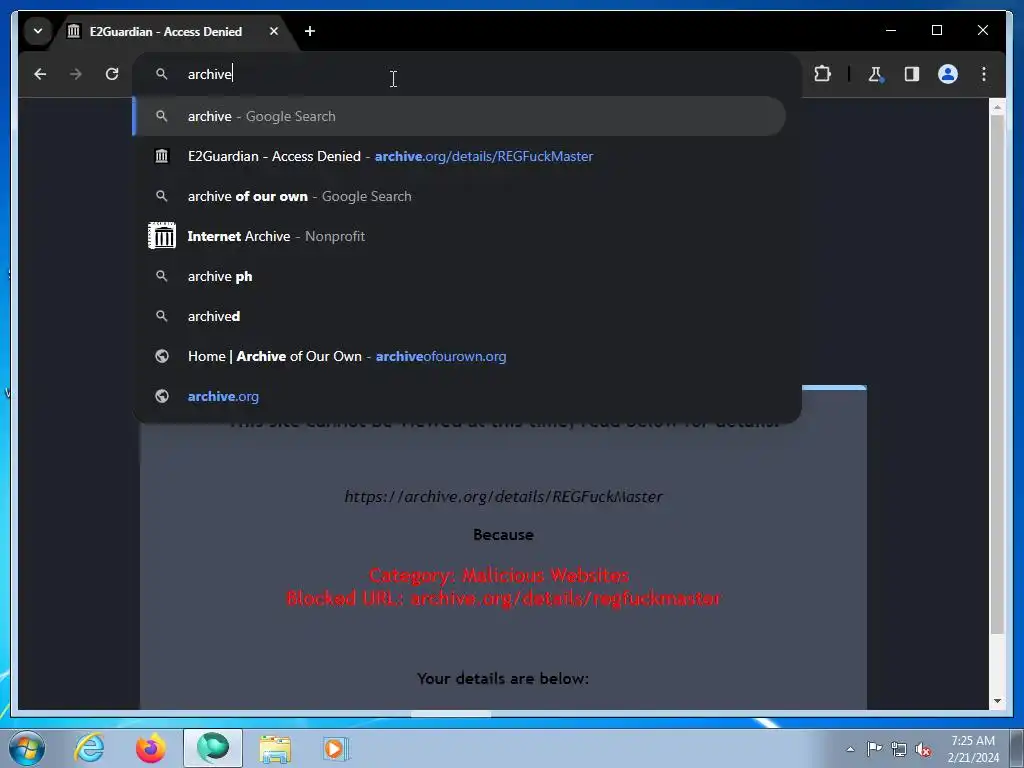This screenshot has width=1024, height=768.
Task: Go back to the previous page
Action: coord(40,74)
